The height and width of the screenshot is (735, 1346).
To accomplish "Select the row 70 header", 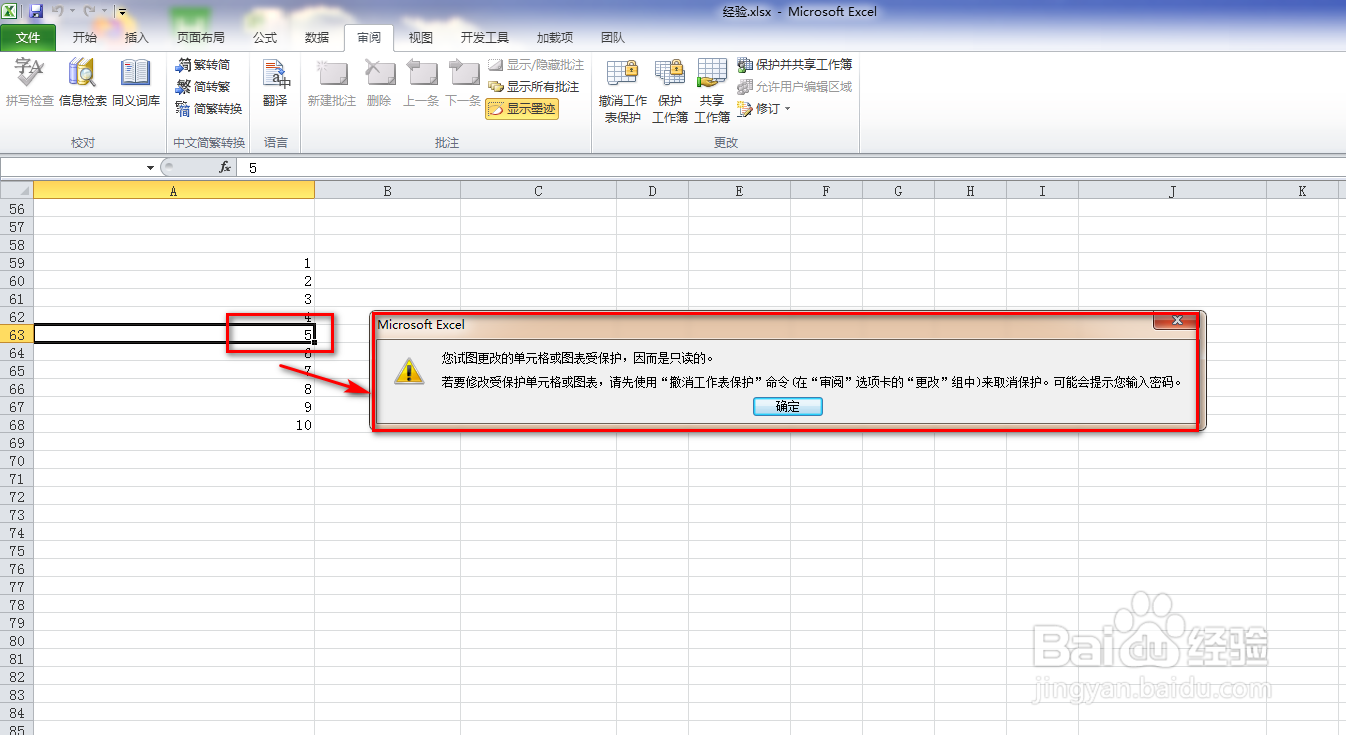I will tap(16, 460).
